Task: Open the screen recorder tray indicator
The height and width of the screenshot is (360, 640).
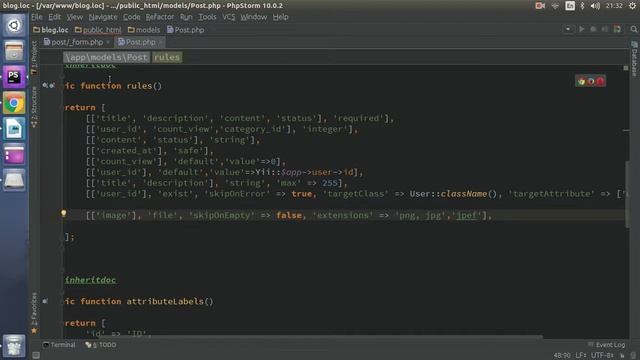Action: coord(540,6)
